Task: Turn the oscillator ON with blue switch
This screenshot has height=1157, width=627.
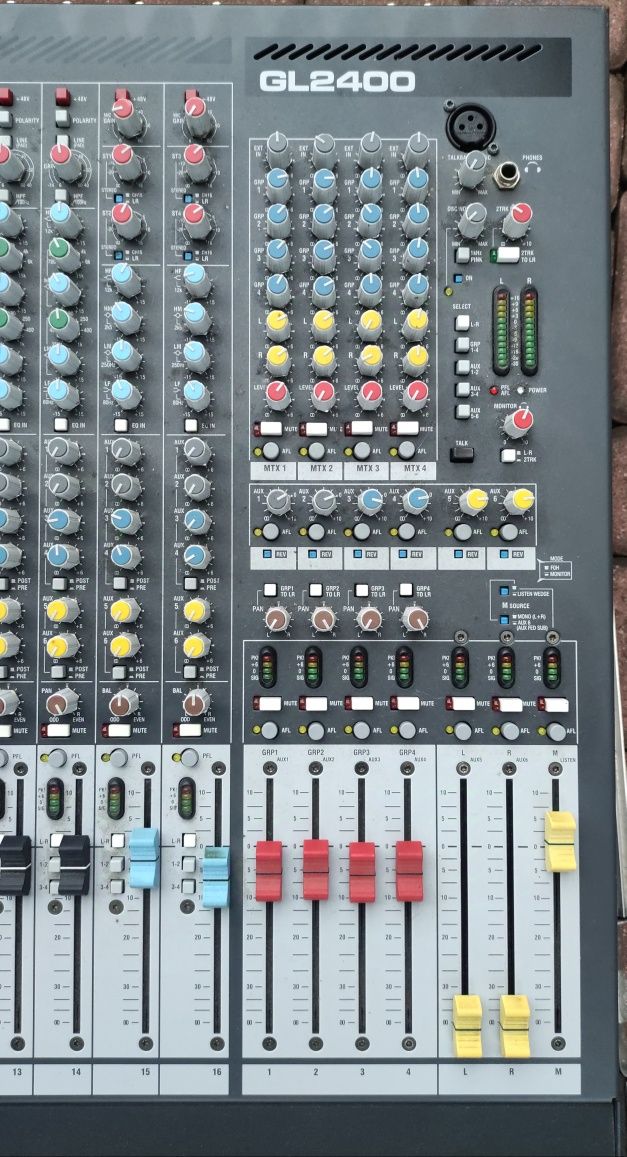Action: click(x=459, y=278)
